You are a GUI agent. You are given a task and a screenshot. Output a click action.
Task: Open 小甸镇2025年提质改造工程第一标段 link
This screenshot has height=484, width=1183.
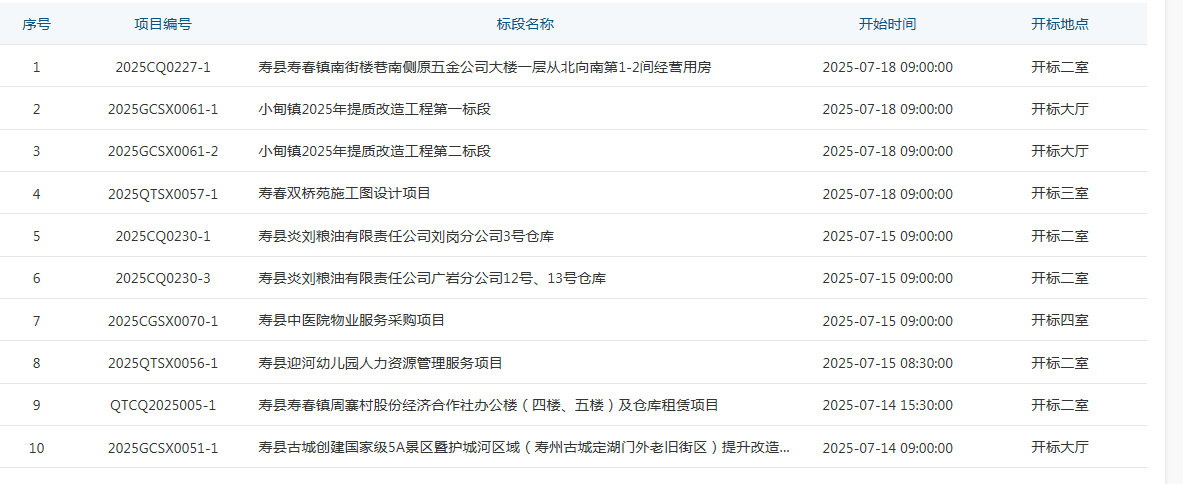[374, 109]
